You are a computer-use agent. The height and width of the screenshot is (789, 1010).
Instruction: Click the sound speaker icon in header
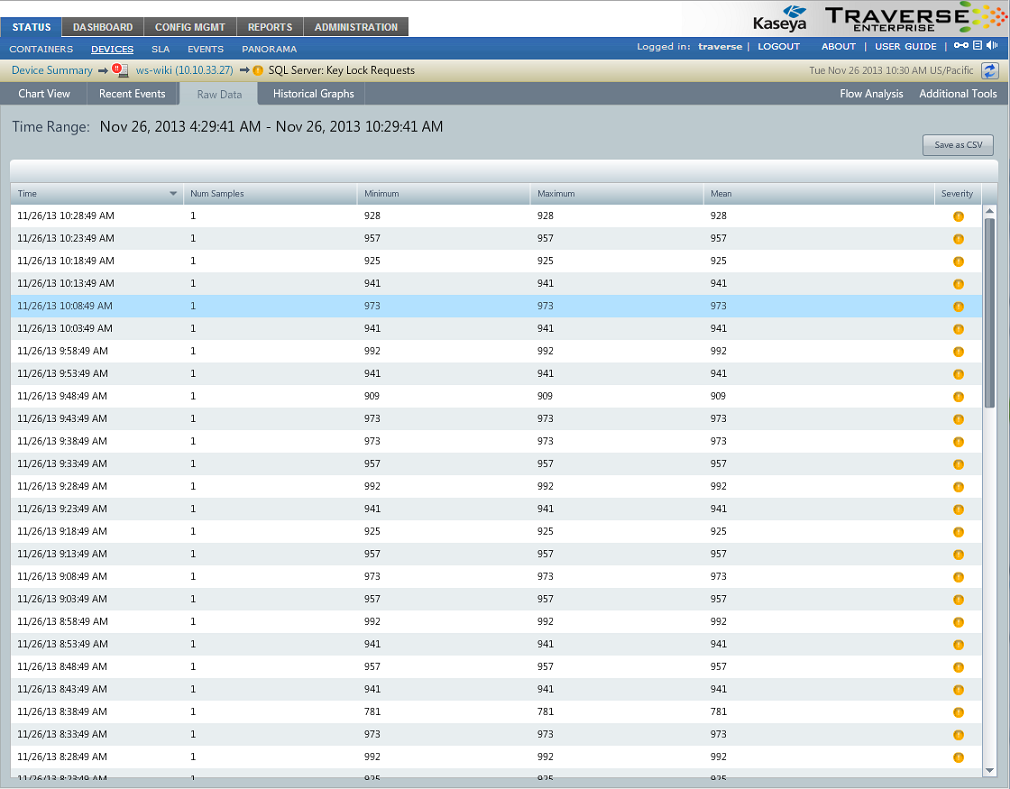click(992, 46)
